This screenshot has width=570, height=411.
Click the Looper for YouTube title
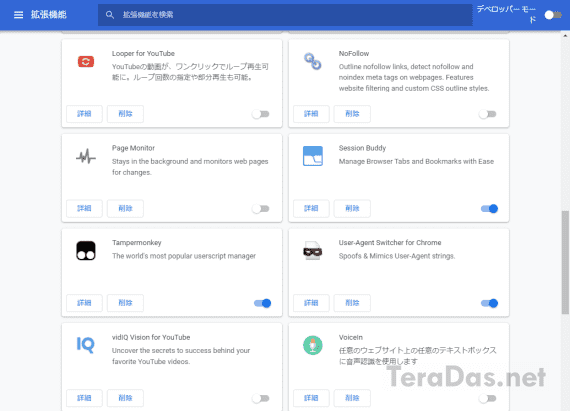(143, 53)
